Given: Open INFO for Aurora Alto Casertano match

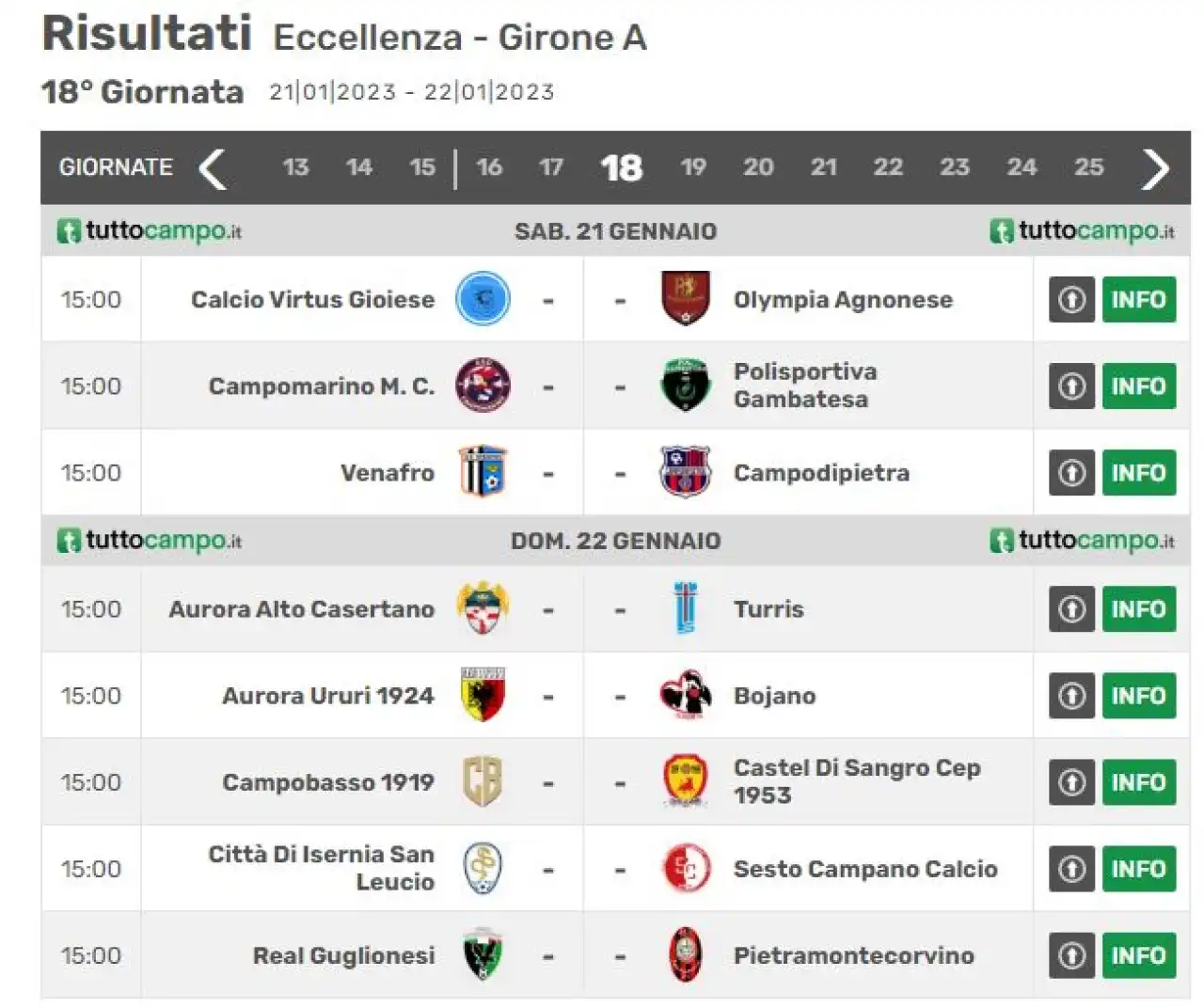Looking at the screenshot, I should pos(1138,608).
